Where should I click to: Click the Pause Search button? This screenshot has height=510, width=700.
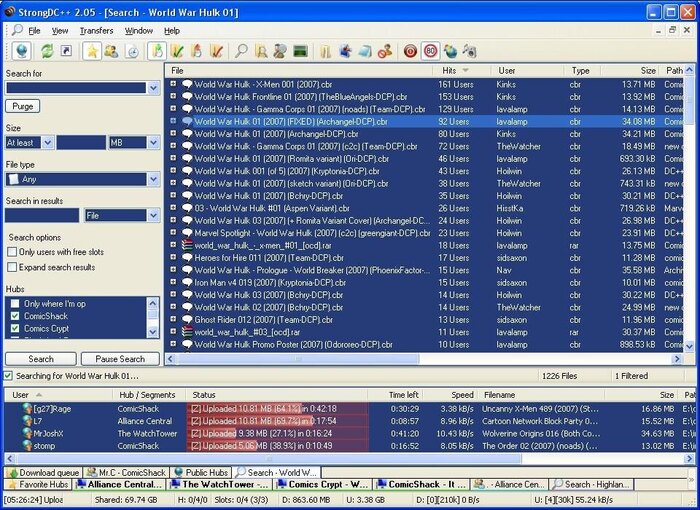click(x=120, y=359)
